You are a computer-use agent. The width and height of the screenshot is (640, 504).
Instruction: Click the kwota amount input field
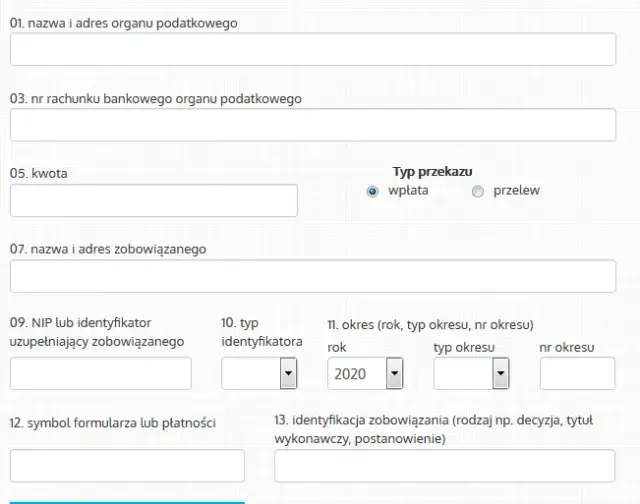(x=154, y=200)
